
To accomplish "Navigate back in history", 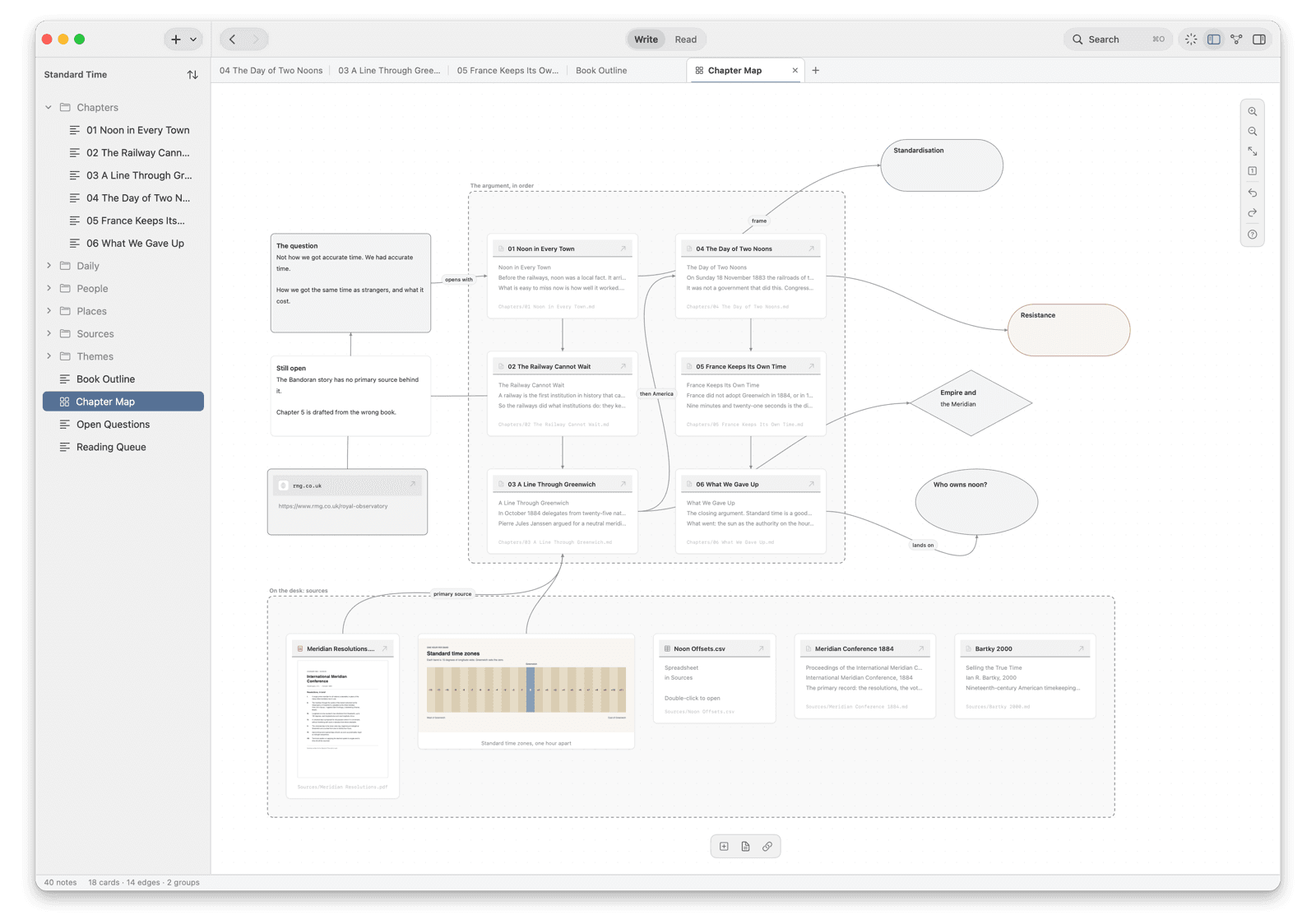I will coord(233,39).
